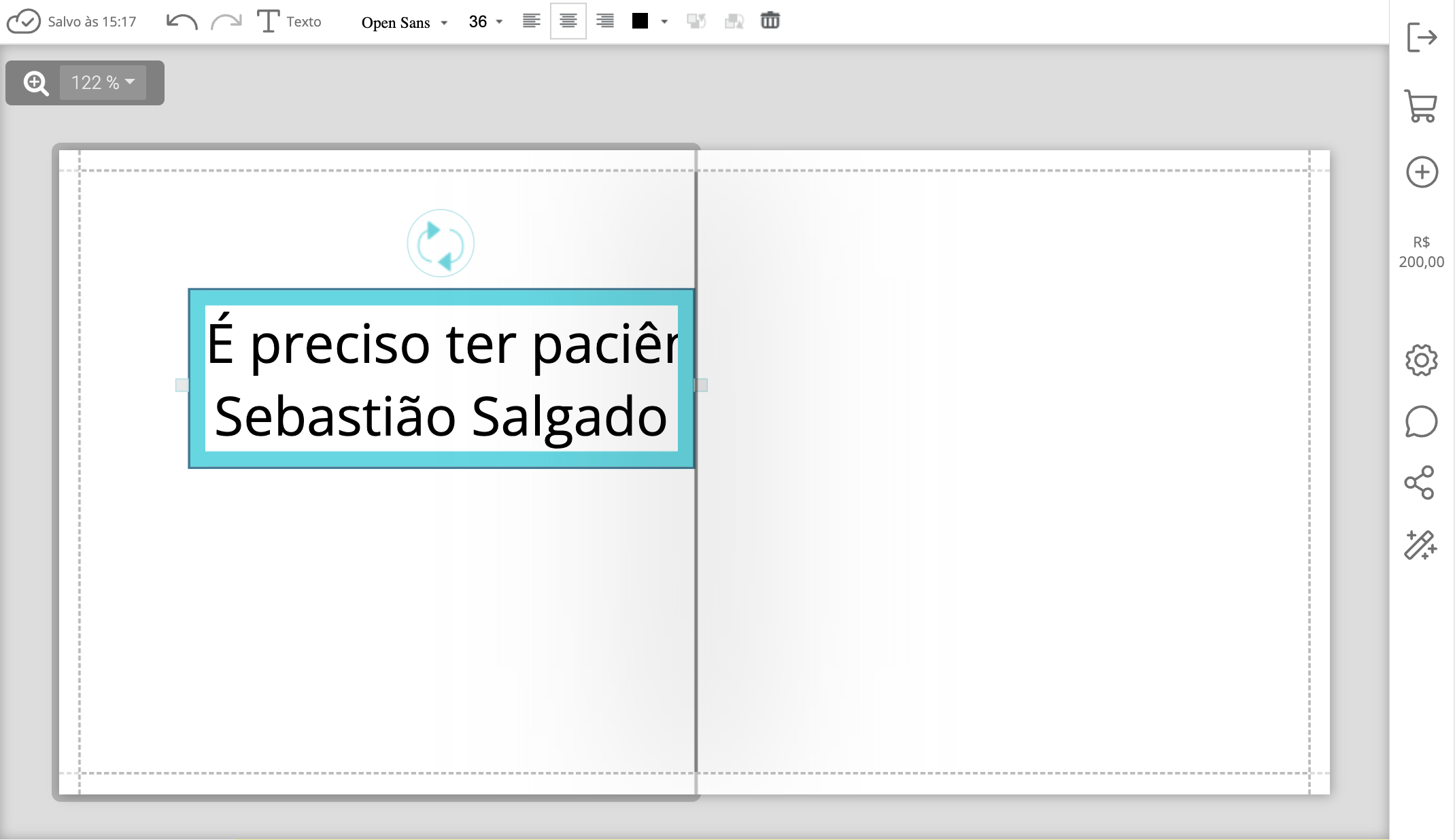Align text to the left
The height and width of the screenshot is (840, 1455).
531,21
